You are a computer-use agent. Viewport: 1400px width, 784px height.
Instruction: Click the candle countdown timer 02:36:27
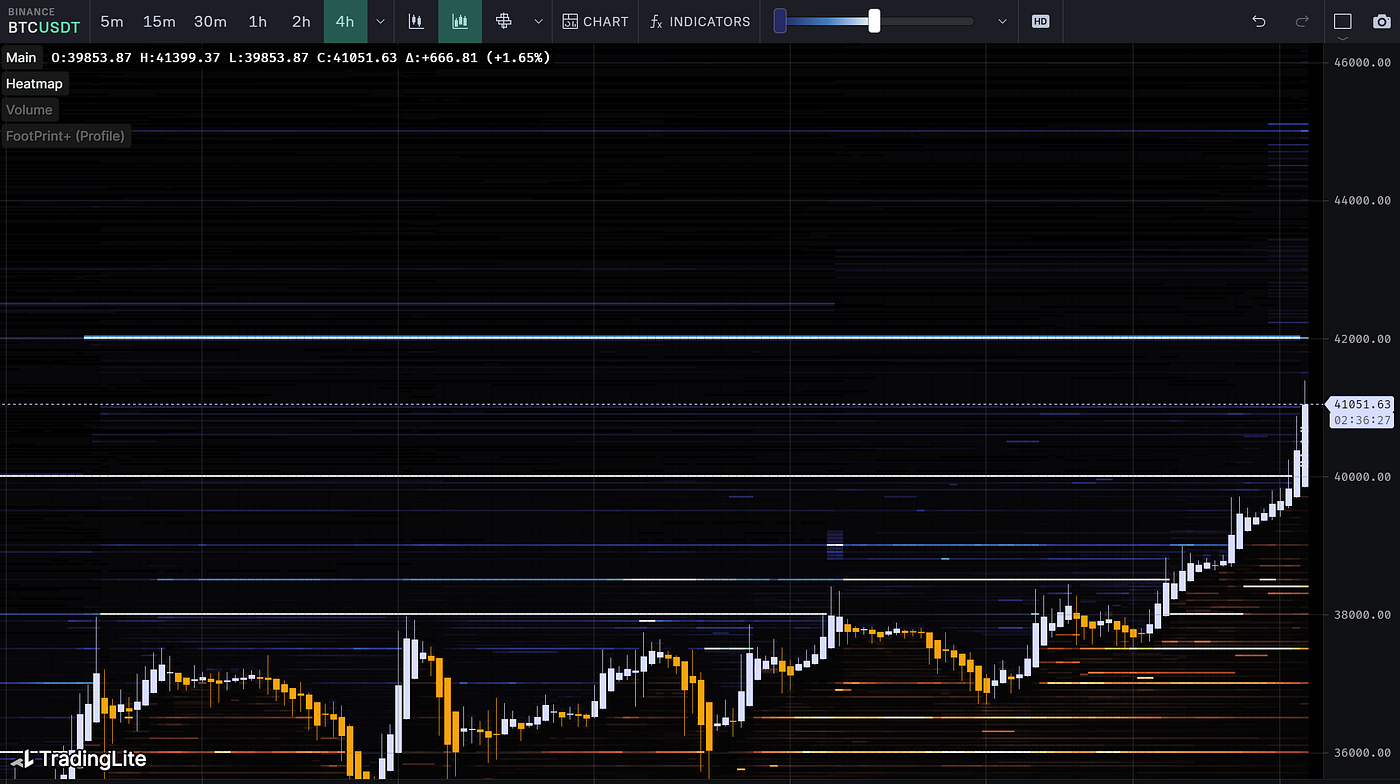point(1362,420)
